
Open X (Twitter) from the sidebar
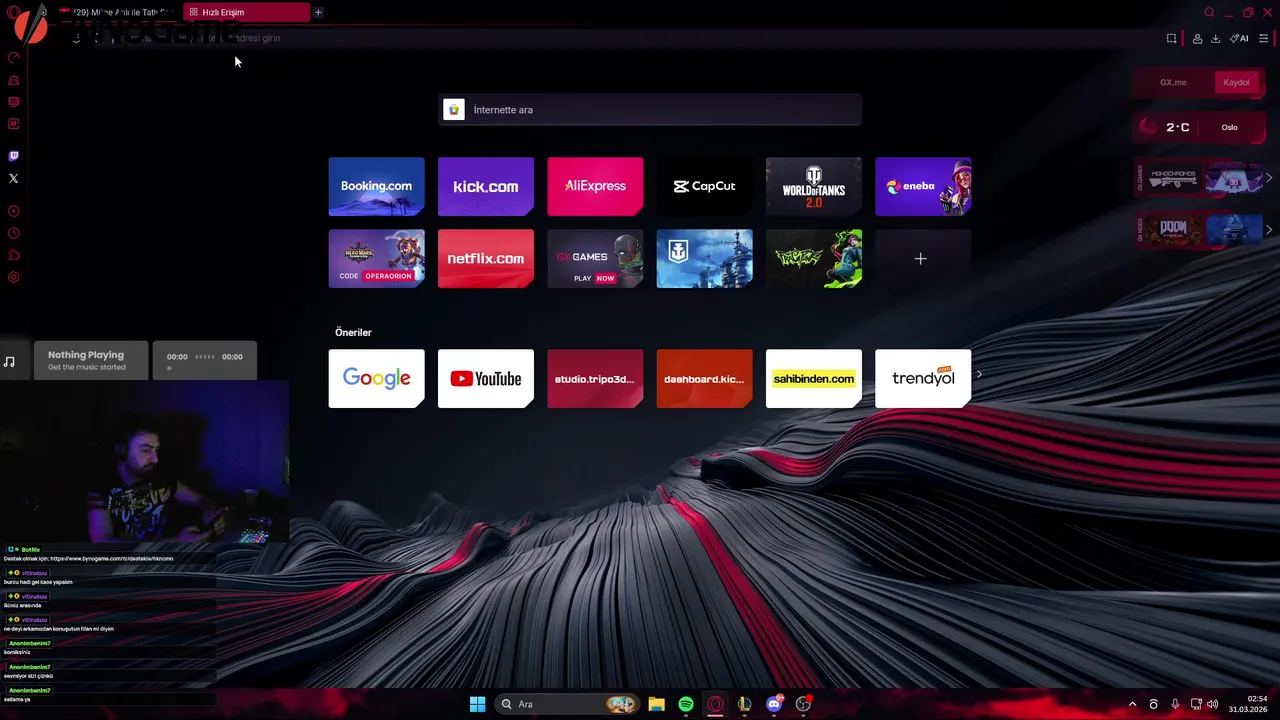coord(14,178)
